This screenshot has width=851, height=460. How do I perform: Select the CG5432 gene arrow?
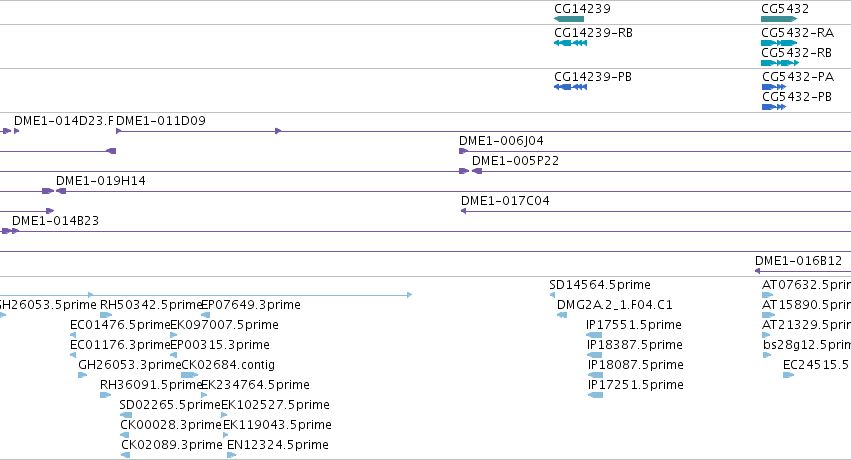pyautogui.click(x=779, y=19)
